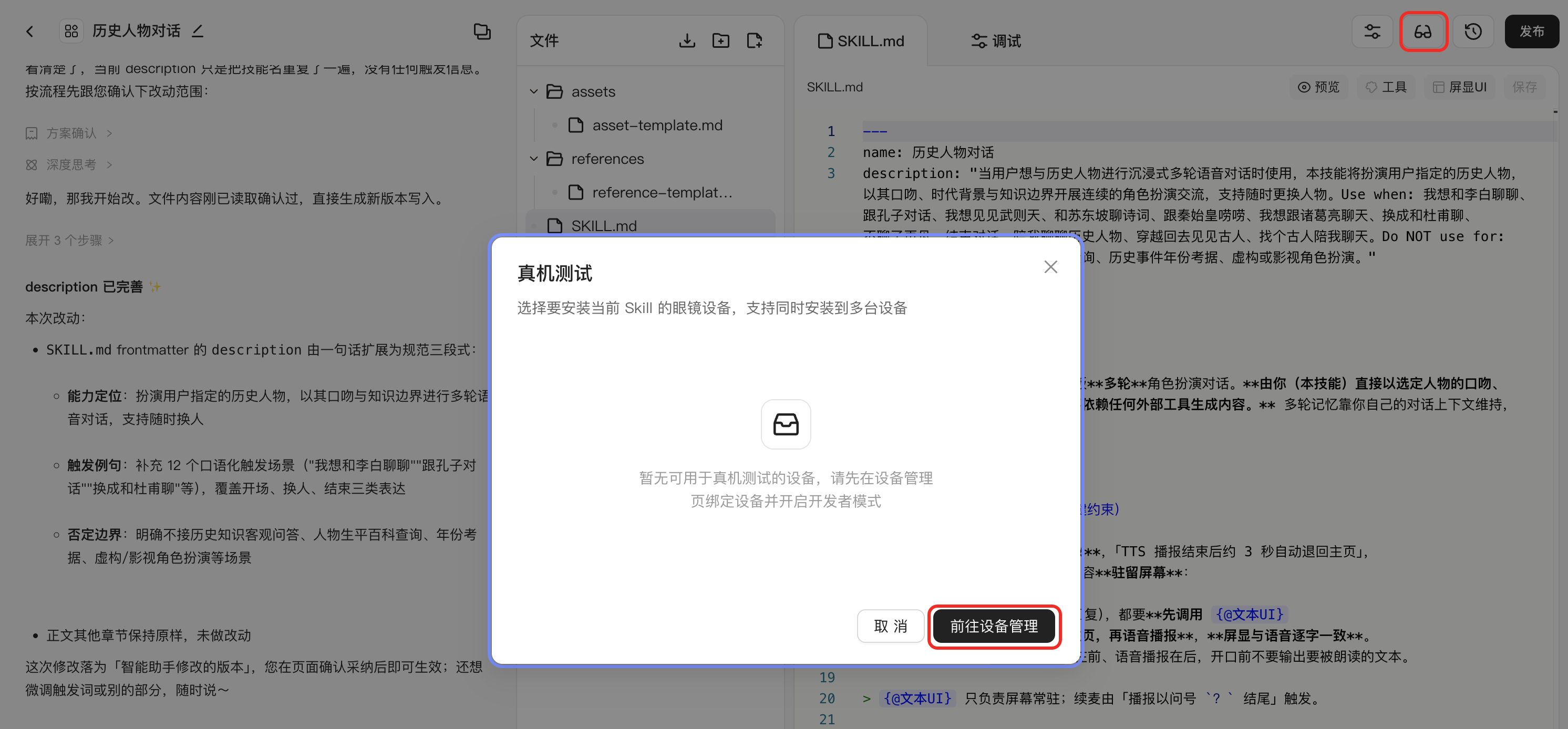The height and width of the screenshot is (729, 1568).
Task: Click the 'name: 历史人物对话' line in the editor
Action: 927,152
